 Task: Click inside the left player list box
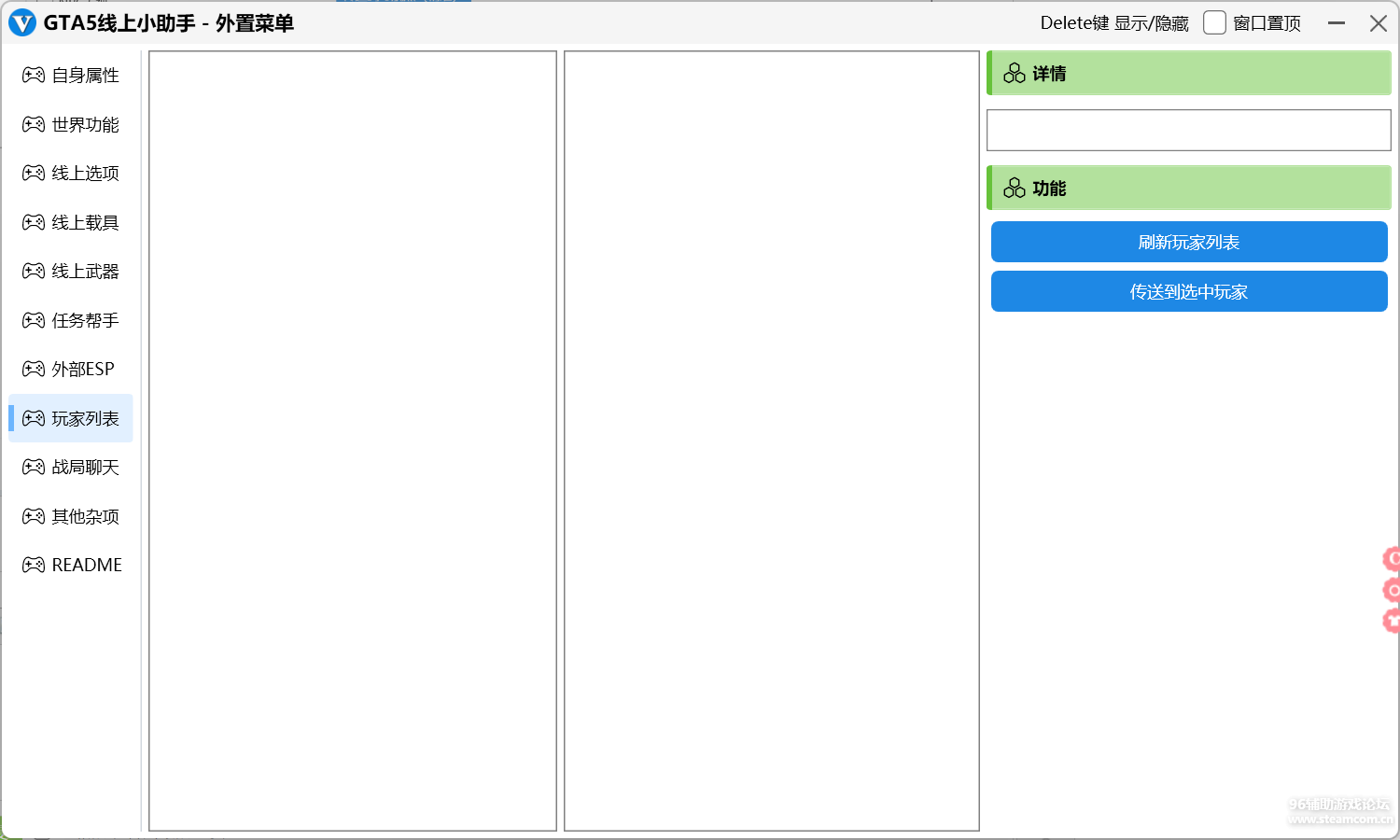coord(353,441)
